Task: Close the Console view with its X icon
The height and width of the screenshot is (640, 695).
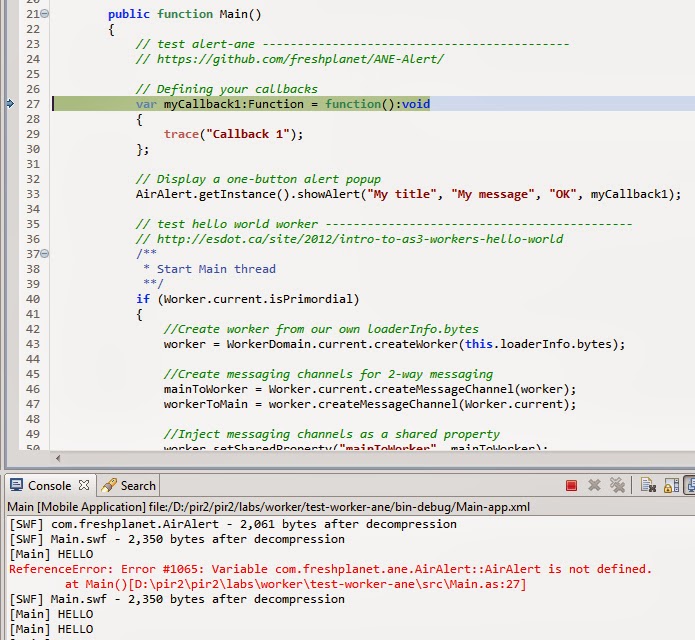Action: (83, 485)
